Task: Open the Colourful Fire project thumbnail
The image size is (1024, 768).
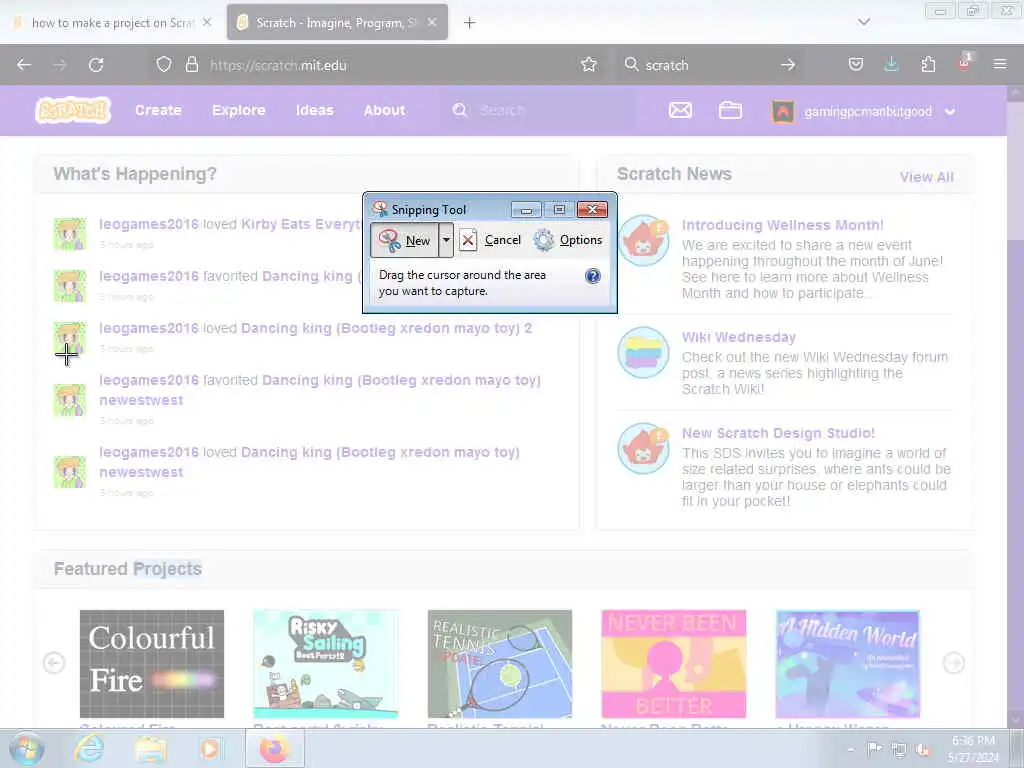Action: [x=152, y=664]
